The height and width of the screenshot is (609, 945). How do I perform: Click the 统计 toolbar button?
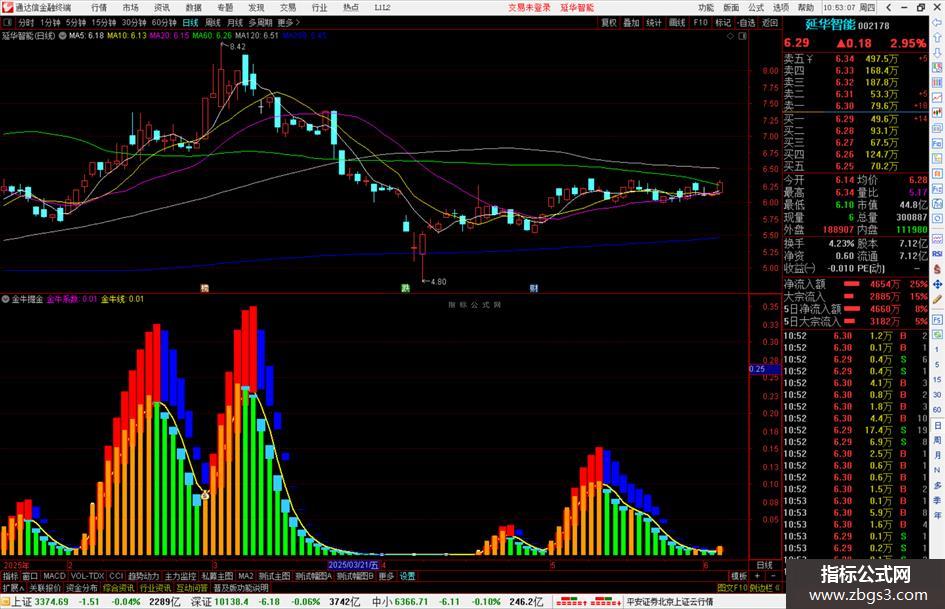(x=654, y=23)
